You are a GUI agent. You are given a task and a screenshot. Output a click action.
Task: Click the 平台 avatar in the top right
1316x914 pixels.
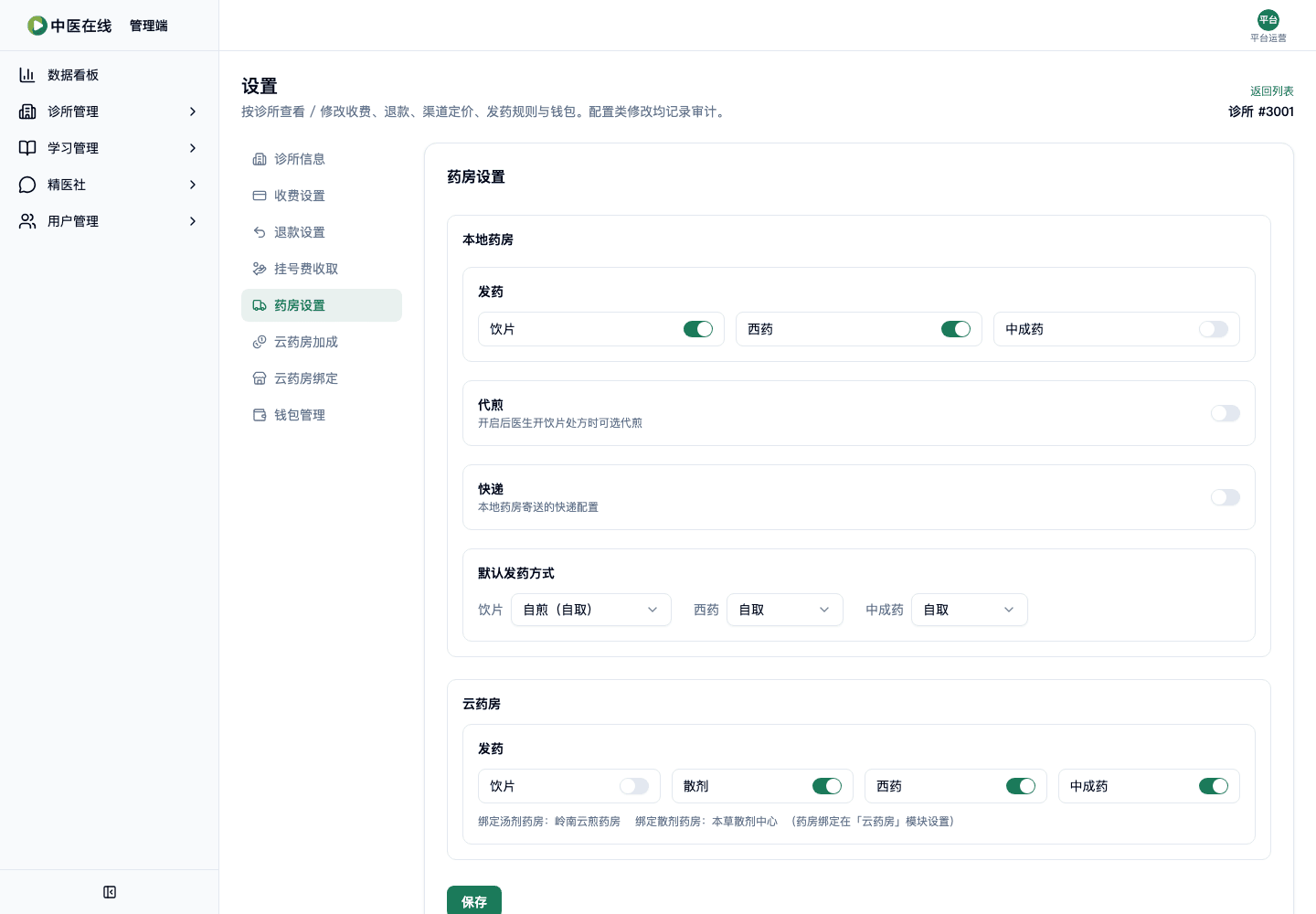coord(1268,20)
